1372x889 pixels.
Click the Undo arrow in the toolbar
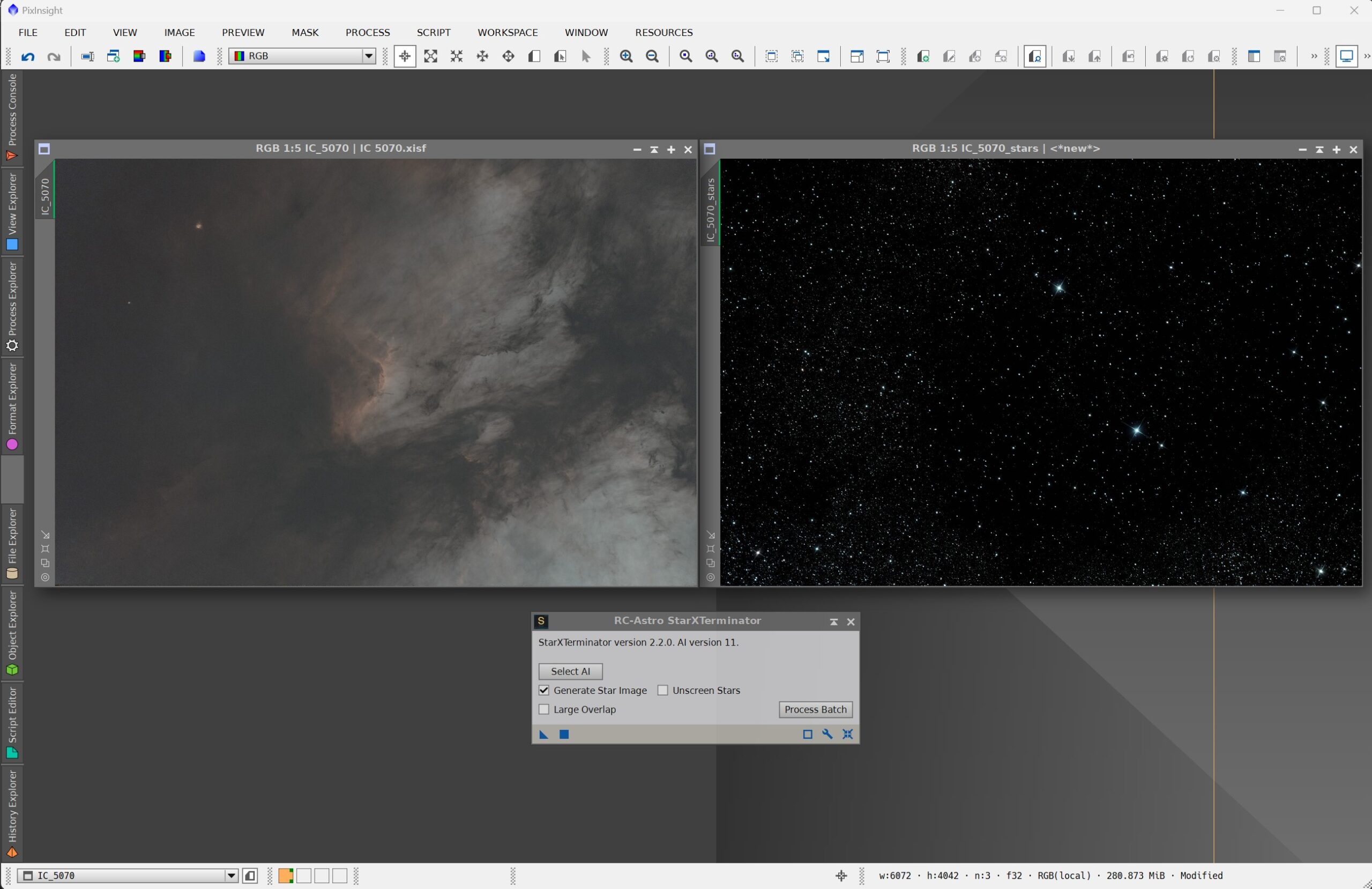pos(28,56)
